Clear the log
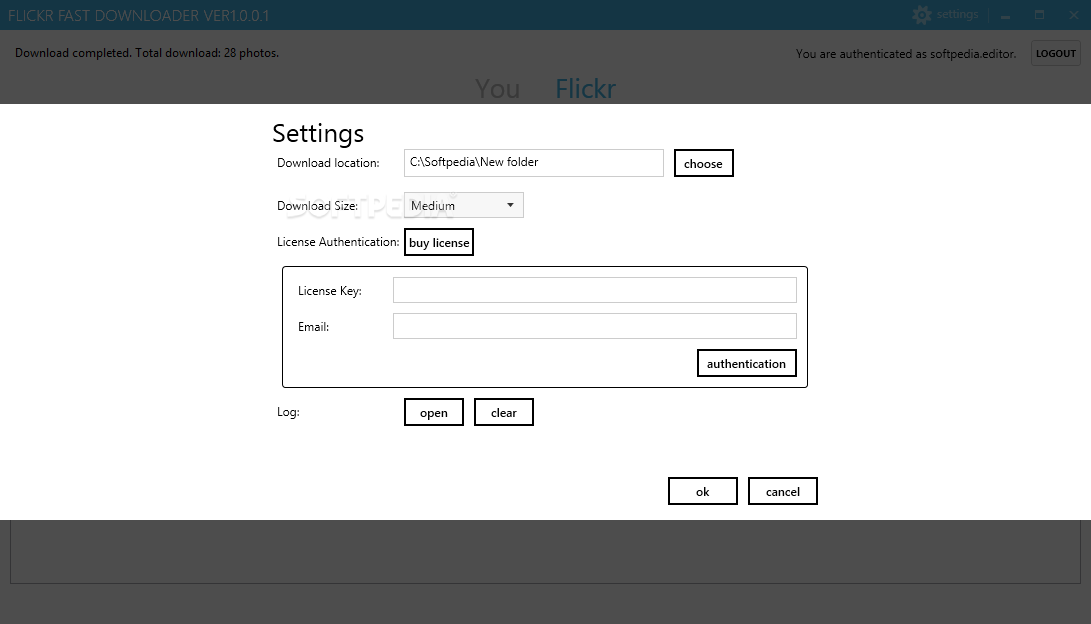 point(504,413)
